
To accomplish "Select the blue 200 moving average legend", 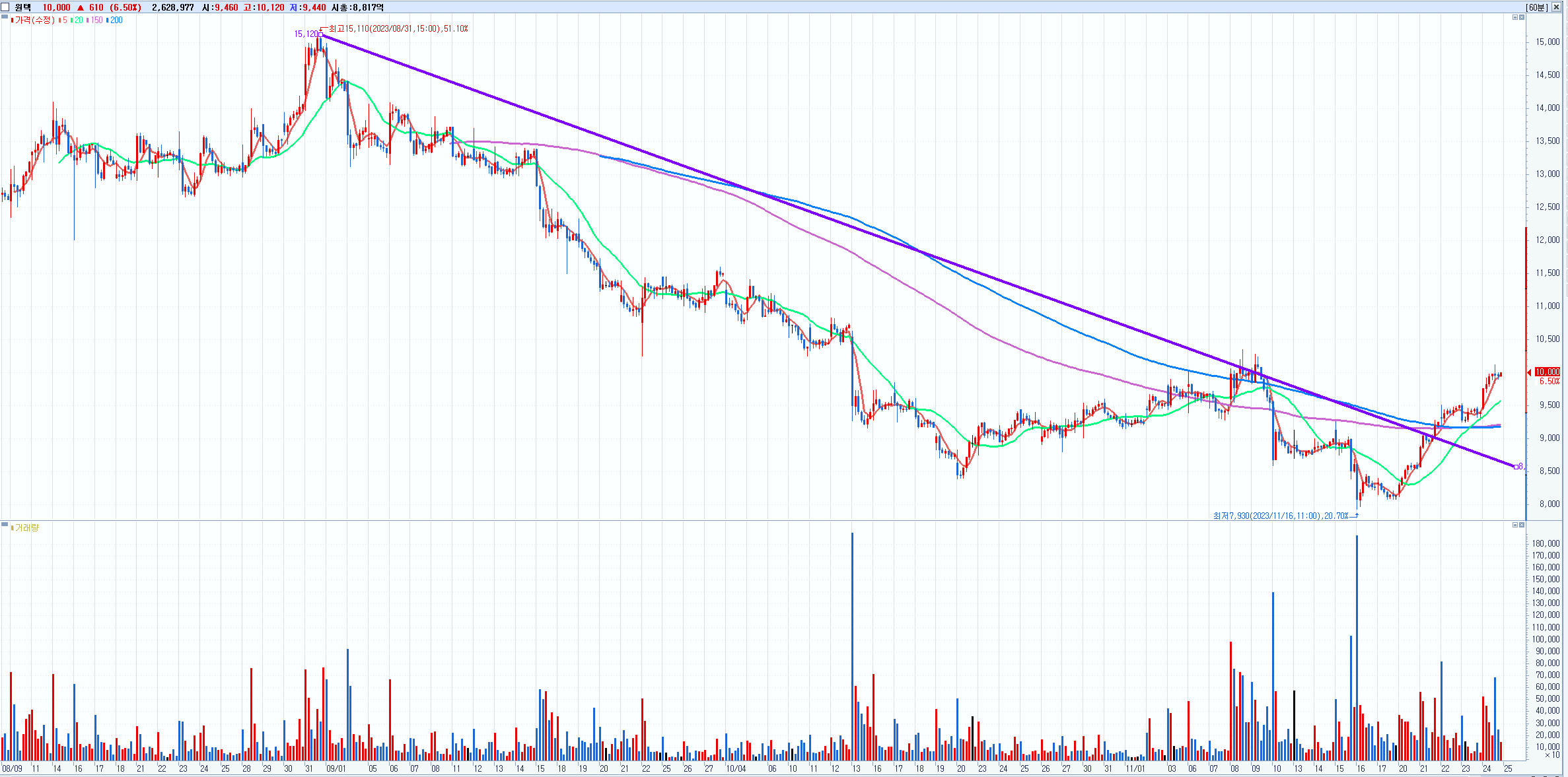I will point(116,20).
